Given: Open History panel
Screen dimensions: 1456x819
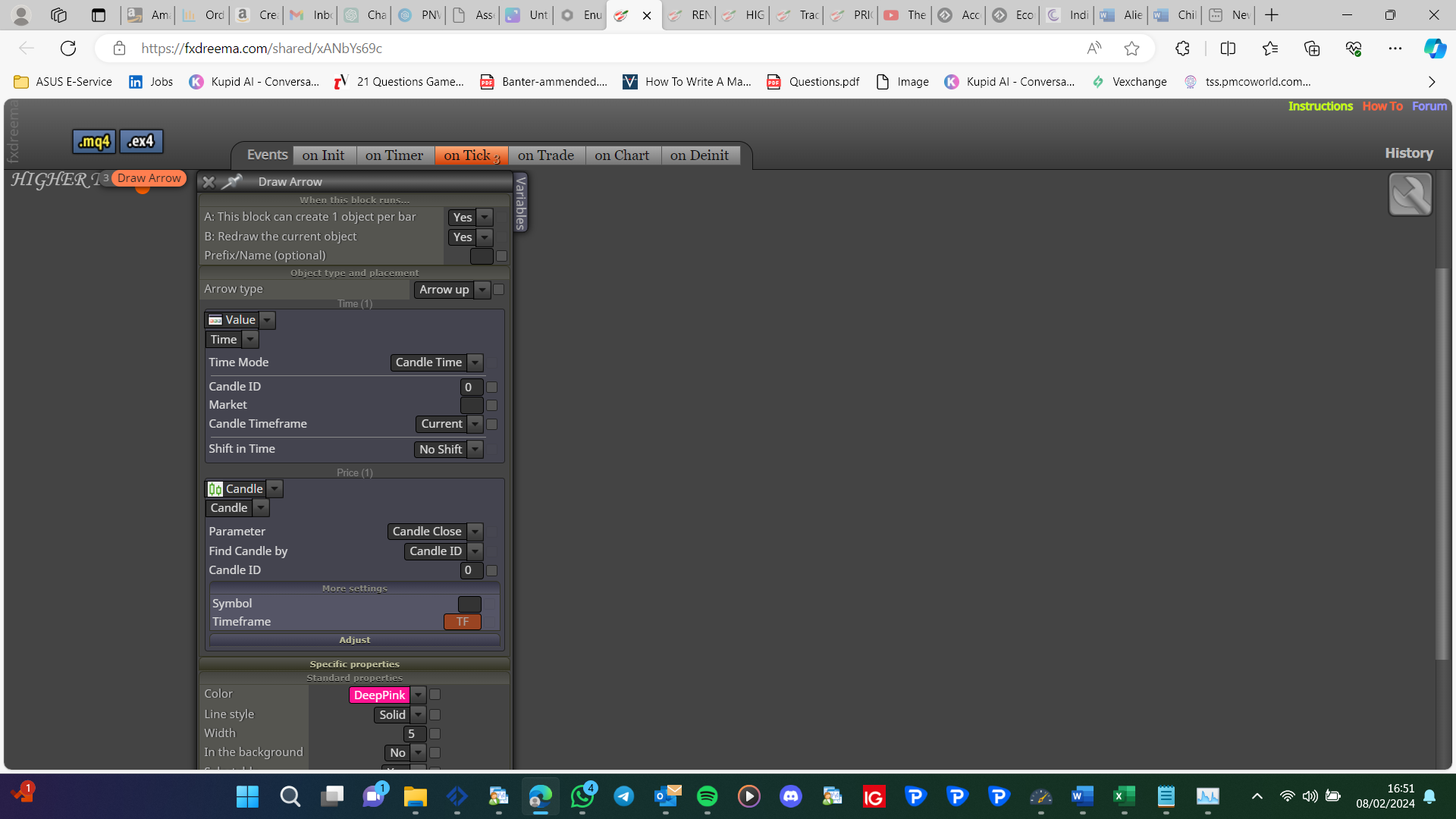Looking at the screenshot, I should pyautogui.click(x=1409, y=153).
